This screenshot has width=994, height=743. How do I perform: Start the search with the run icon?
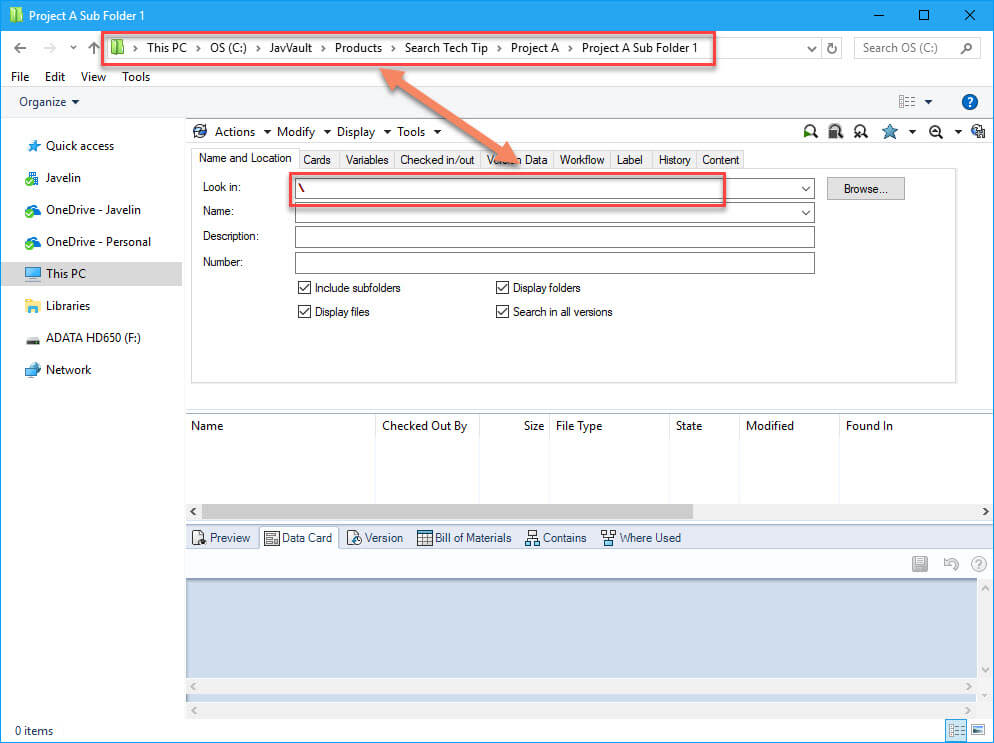(811, 131)
